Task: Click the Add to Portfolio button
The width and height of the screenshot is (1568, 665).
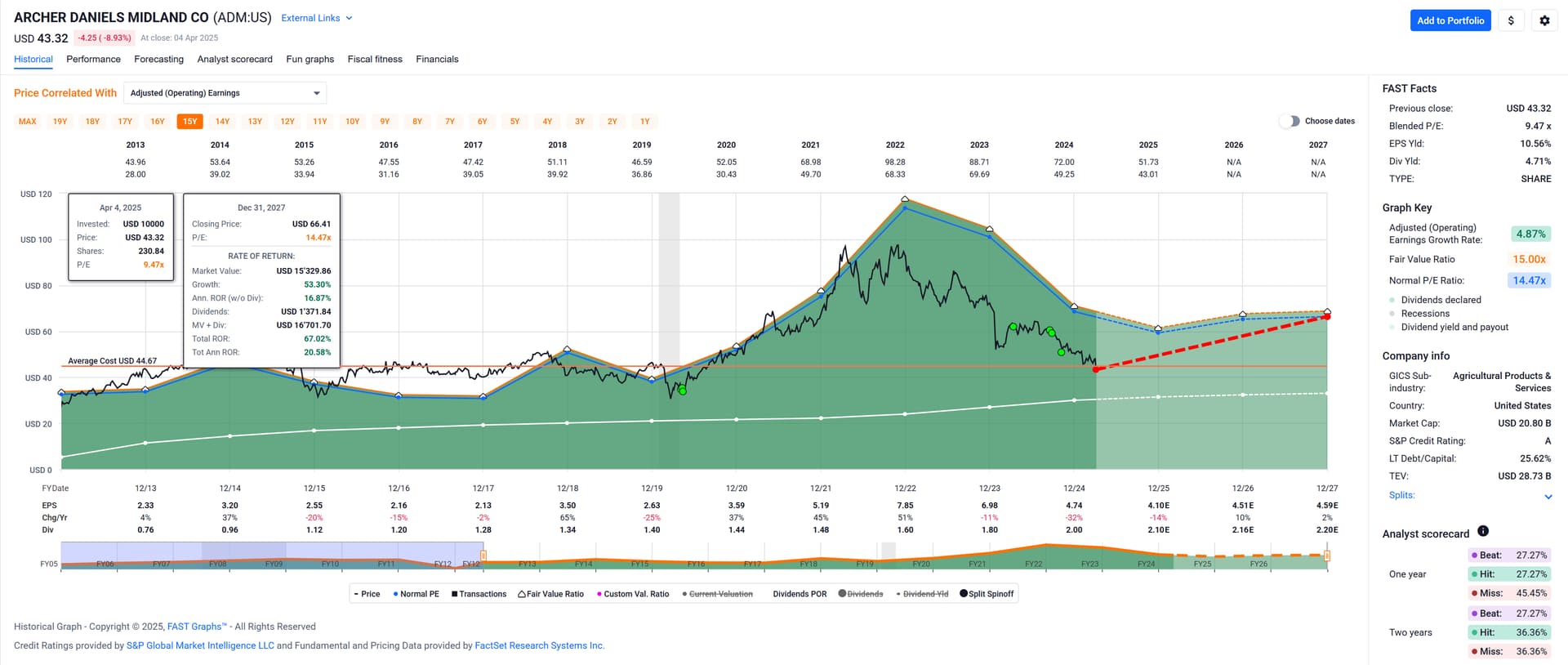Action: 1450,20
